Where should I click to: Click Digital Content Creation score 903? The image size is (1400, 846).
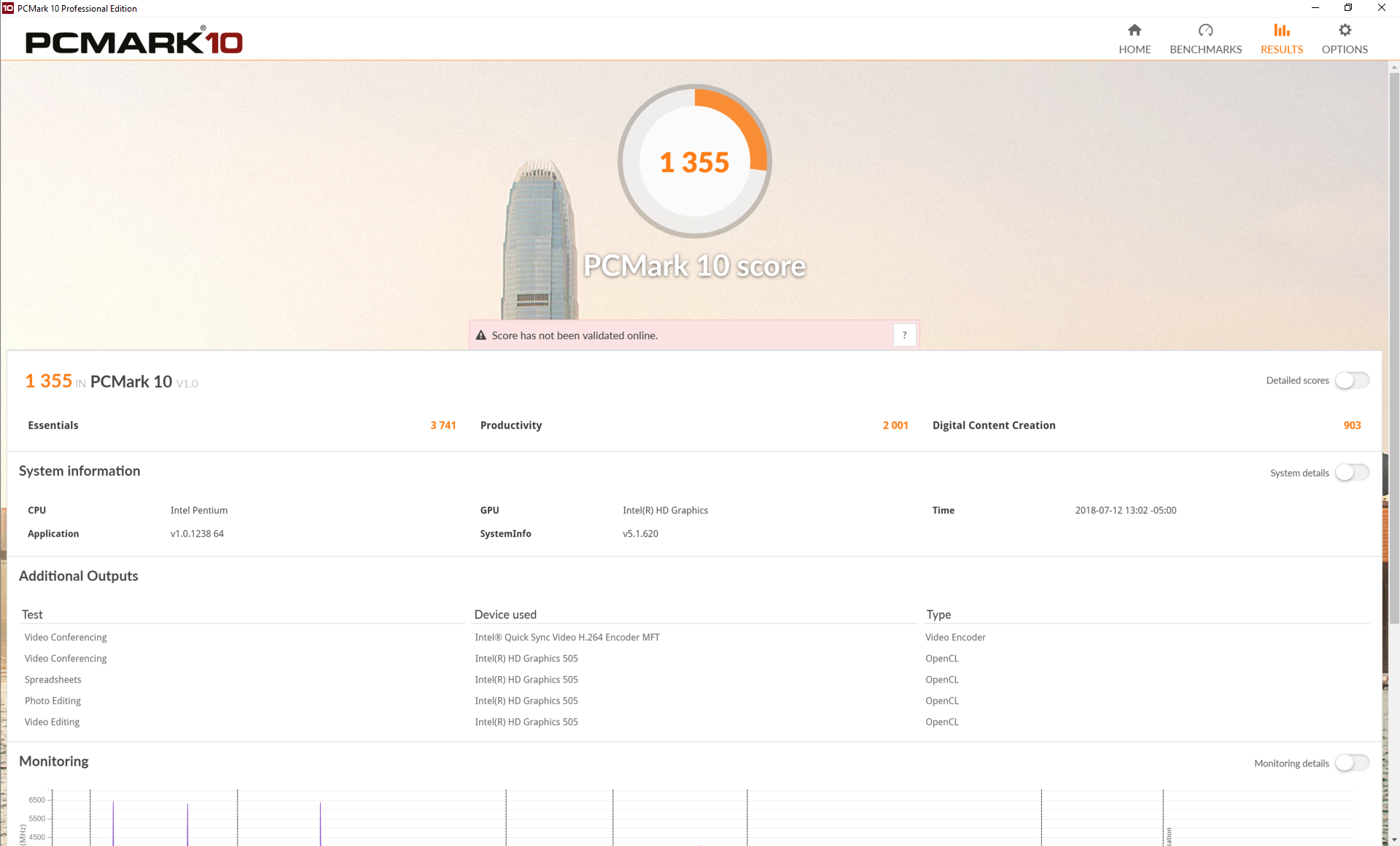pos(1352,425)
